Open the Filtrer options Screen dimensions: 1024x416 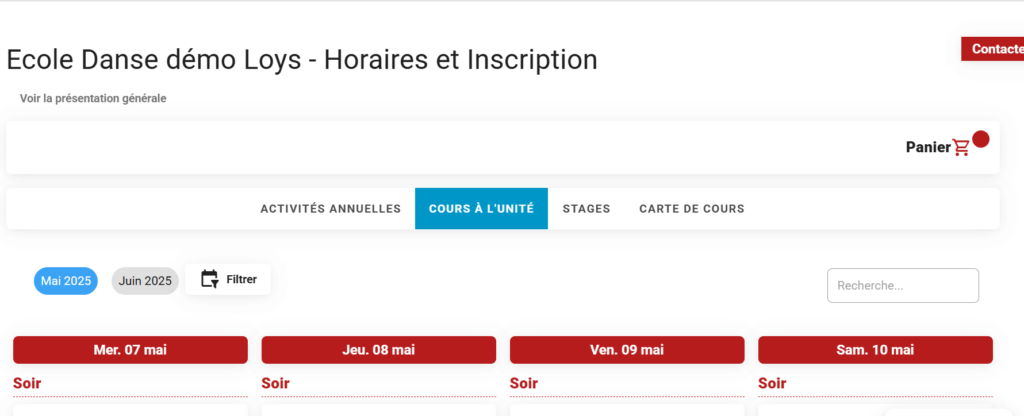[241, 280]
